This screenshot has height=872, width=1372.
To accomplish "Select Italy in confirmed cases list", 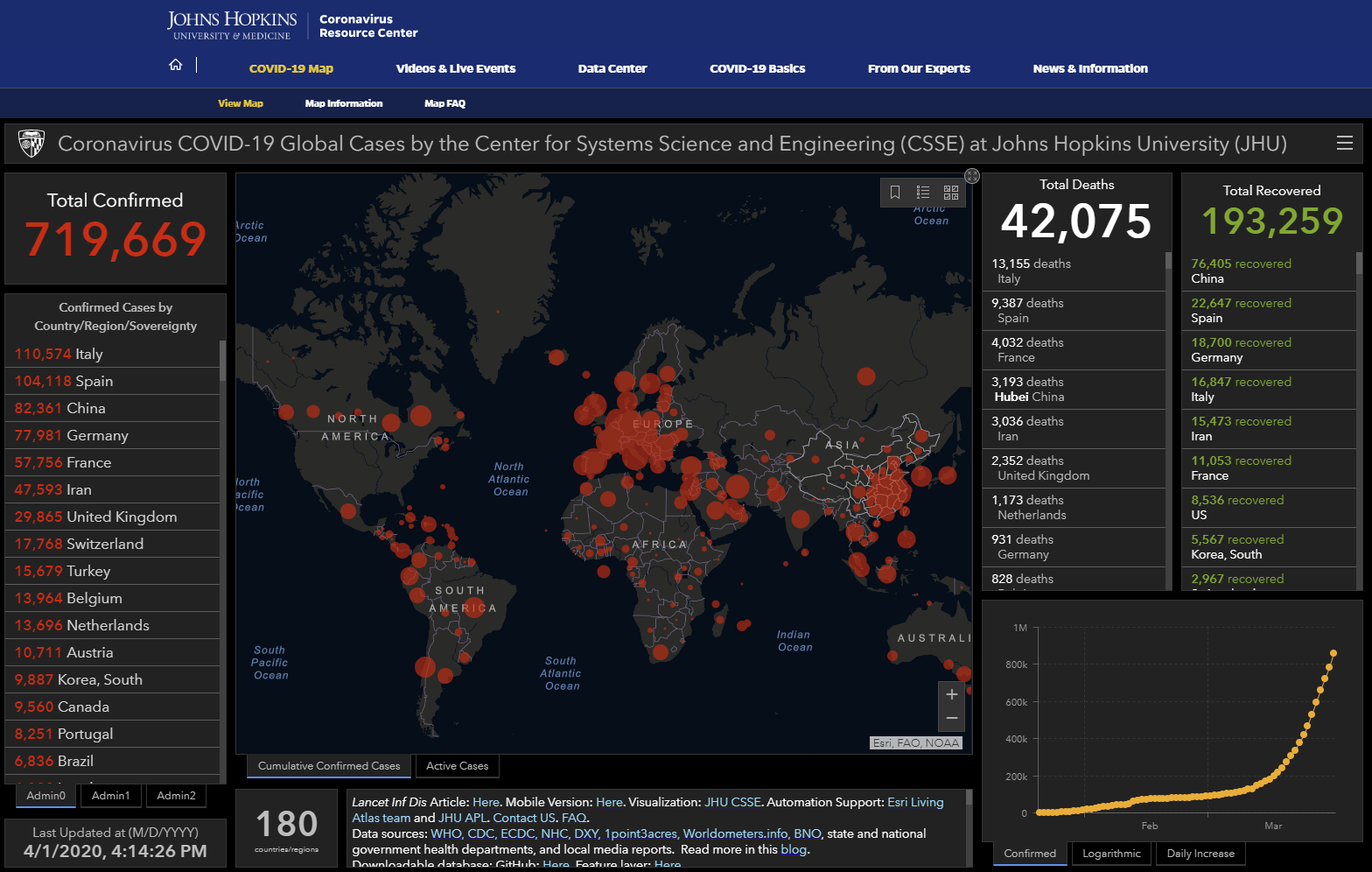I will pos(112,354).
